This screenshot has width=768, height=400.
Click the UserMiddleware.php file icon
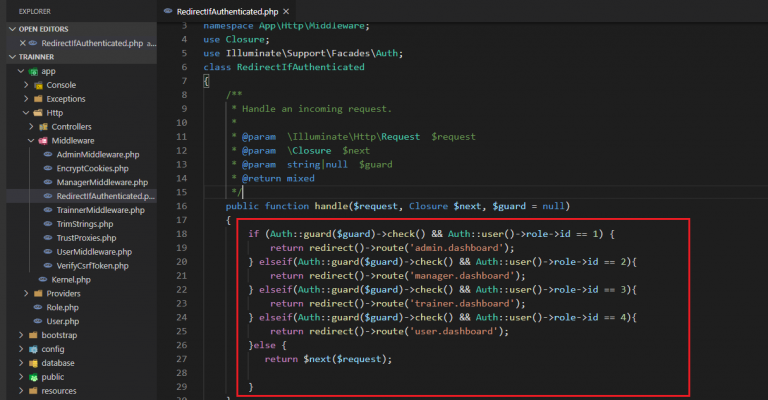tap(48, 252)
